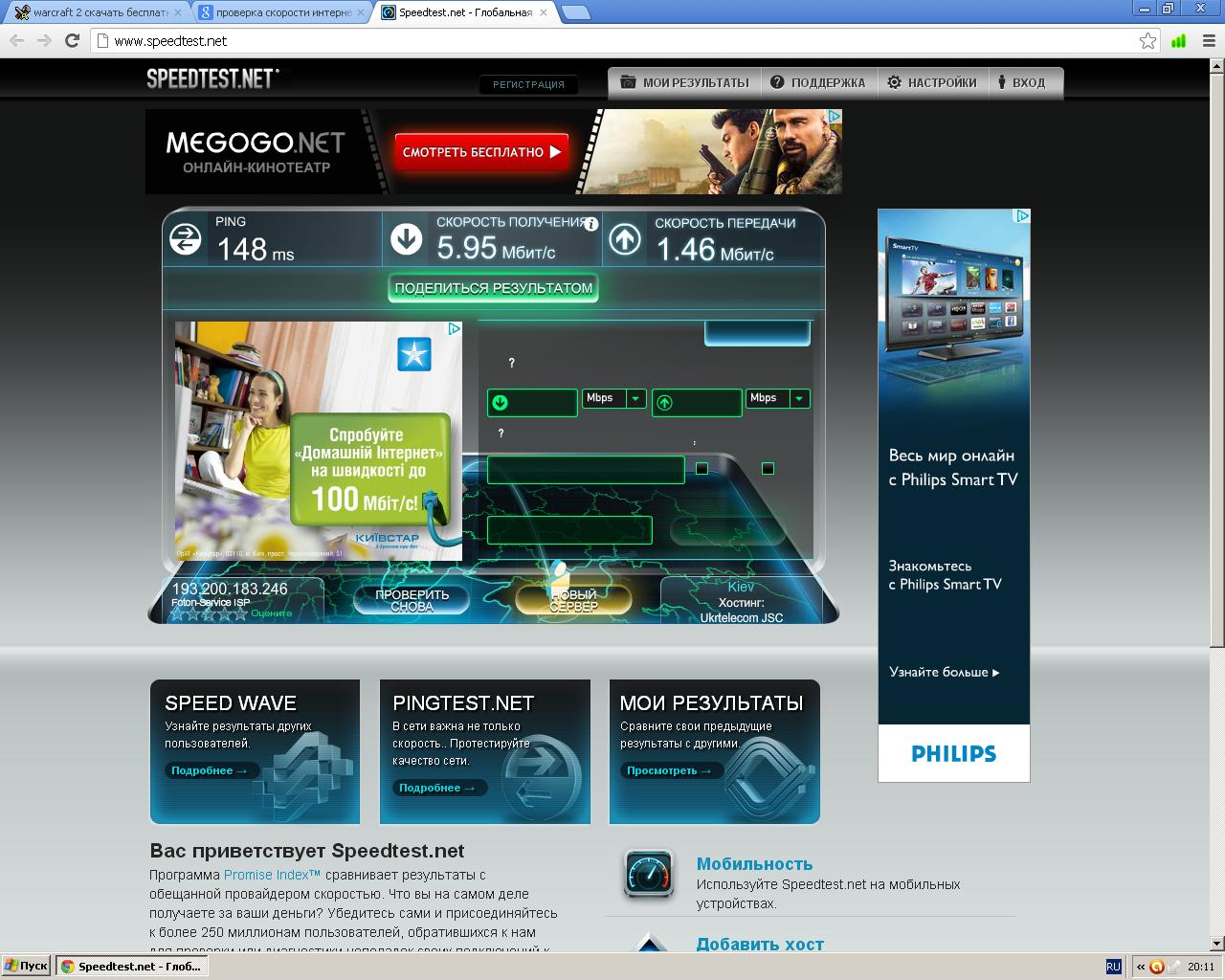Click the orange swirl tray icon
1225x980 pixels.
1156,967
